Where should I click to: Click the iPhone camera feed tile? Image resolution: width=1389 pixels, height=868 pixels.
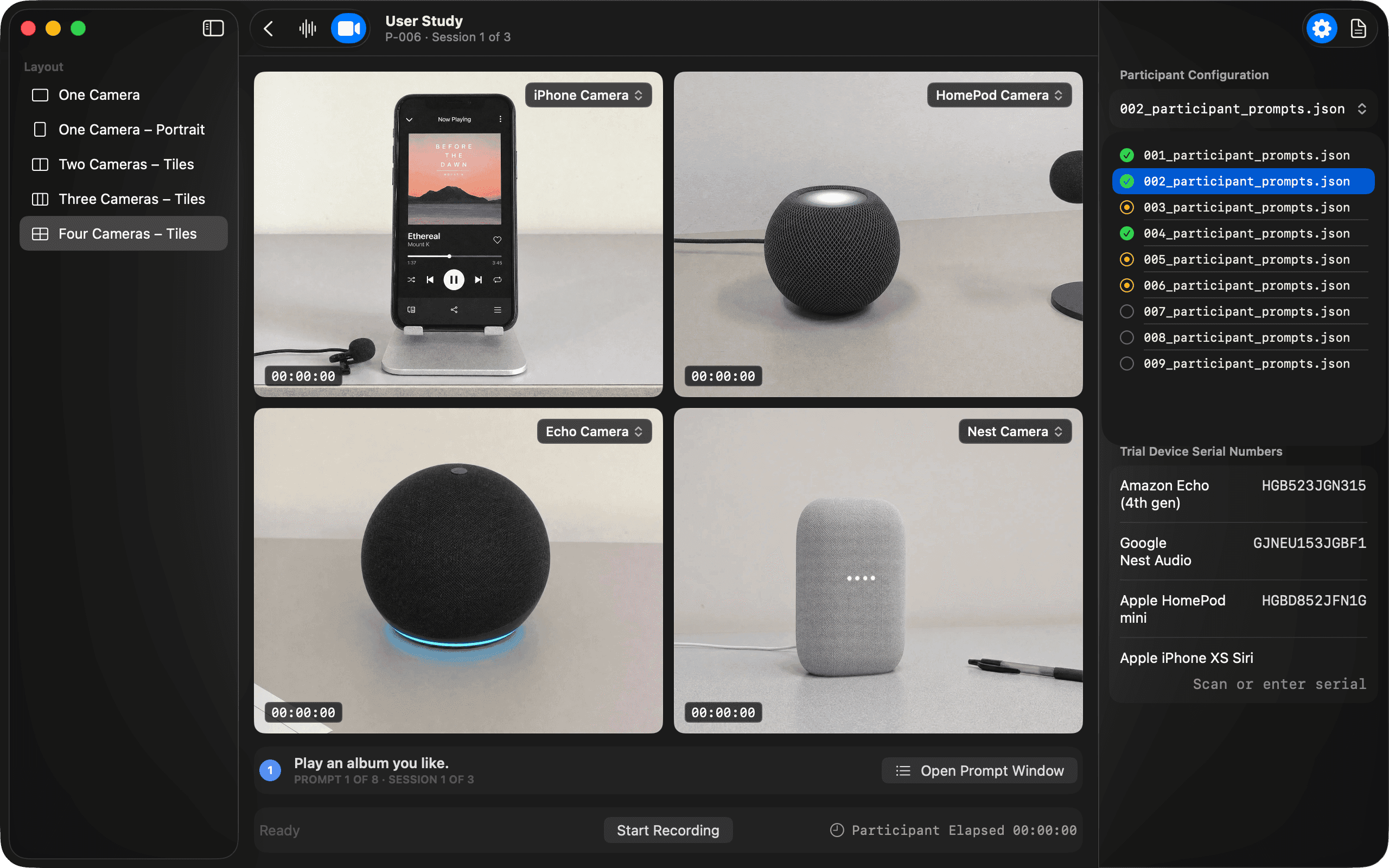[x=458, y=234]
